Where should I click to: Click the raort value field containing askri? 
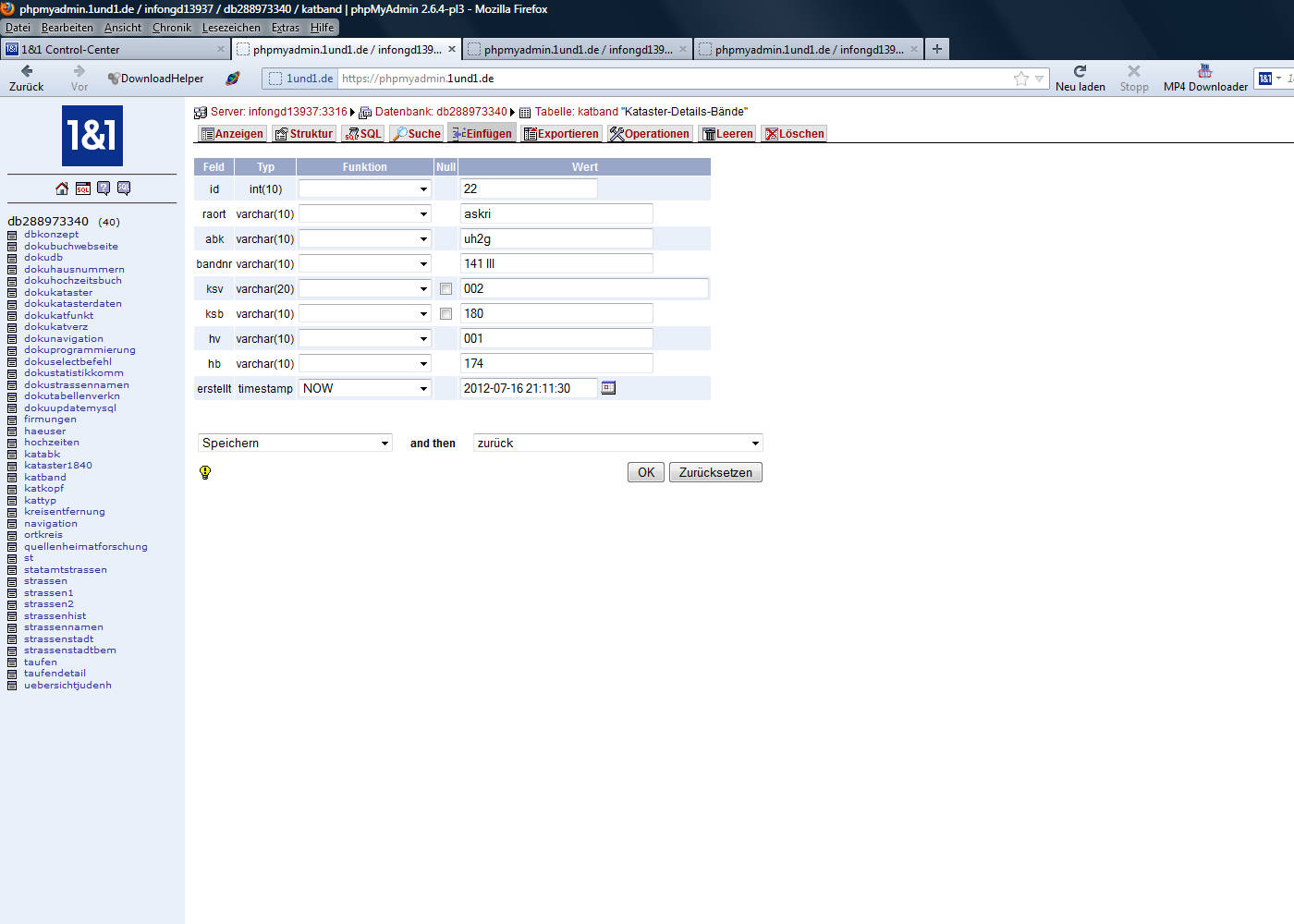tap(556, 214)
